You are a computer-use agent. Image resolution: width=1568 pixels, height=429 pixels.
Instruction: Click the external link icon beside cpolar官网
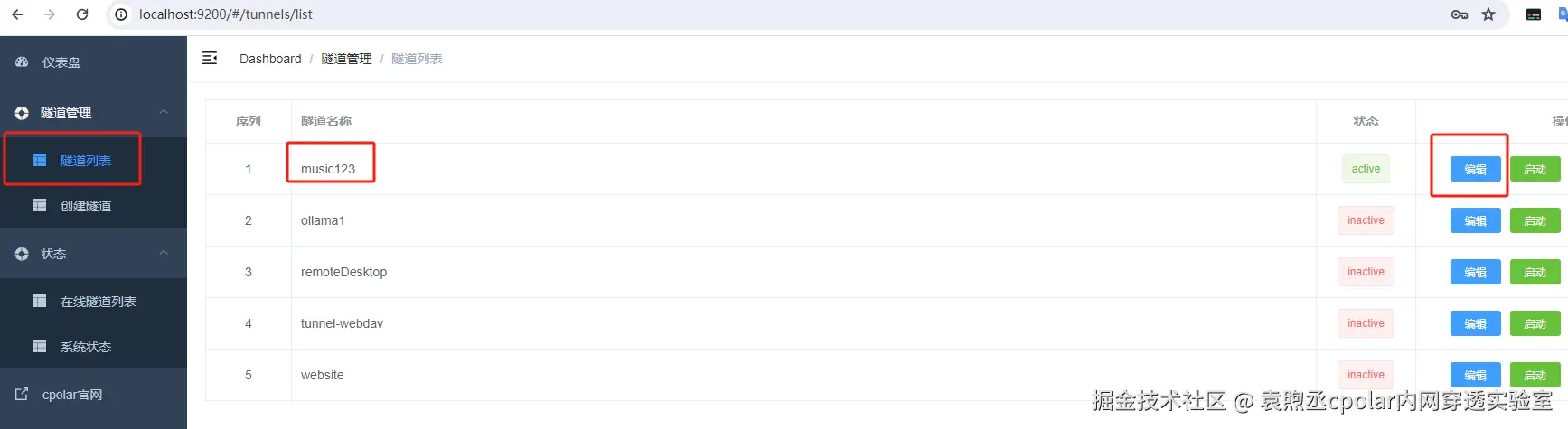22,395
